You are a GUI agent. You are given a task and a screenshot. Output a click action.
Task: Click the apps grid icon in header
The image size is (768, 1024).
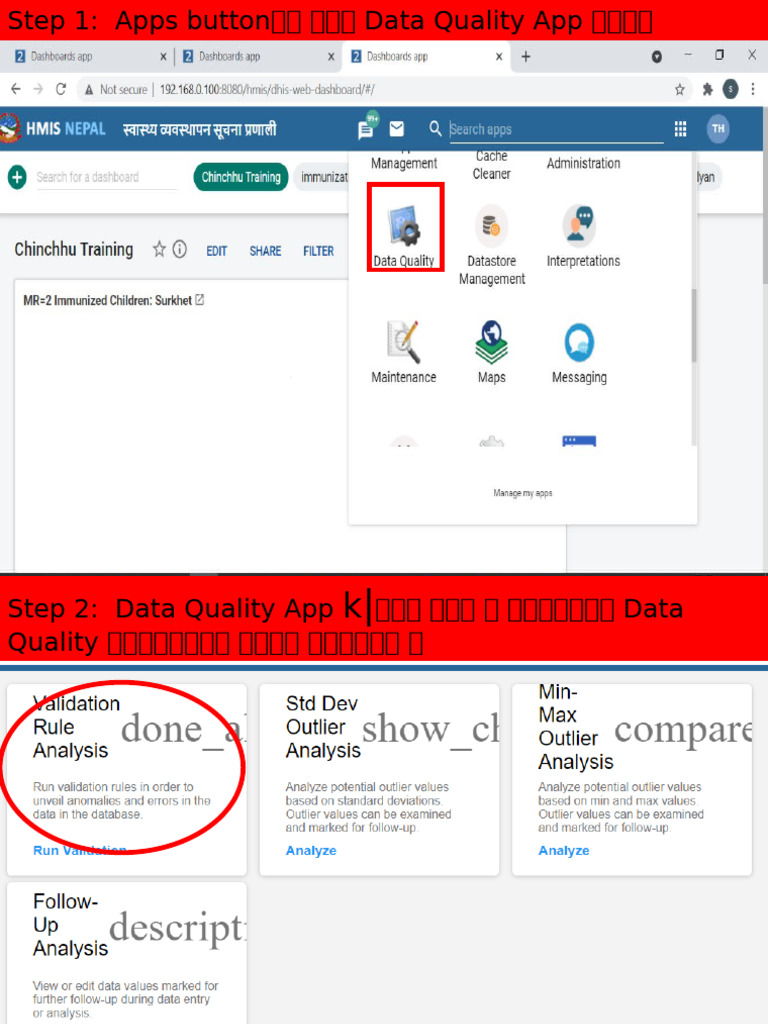680,129
